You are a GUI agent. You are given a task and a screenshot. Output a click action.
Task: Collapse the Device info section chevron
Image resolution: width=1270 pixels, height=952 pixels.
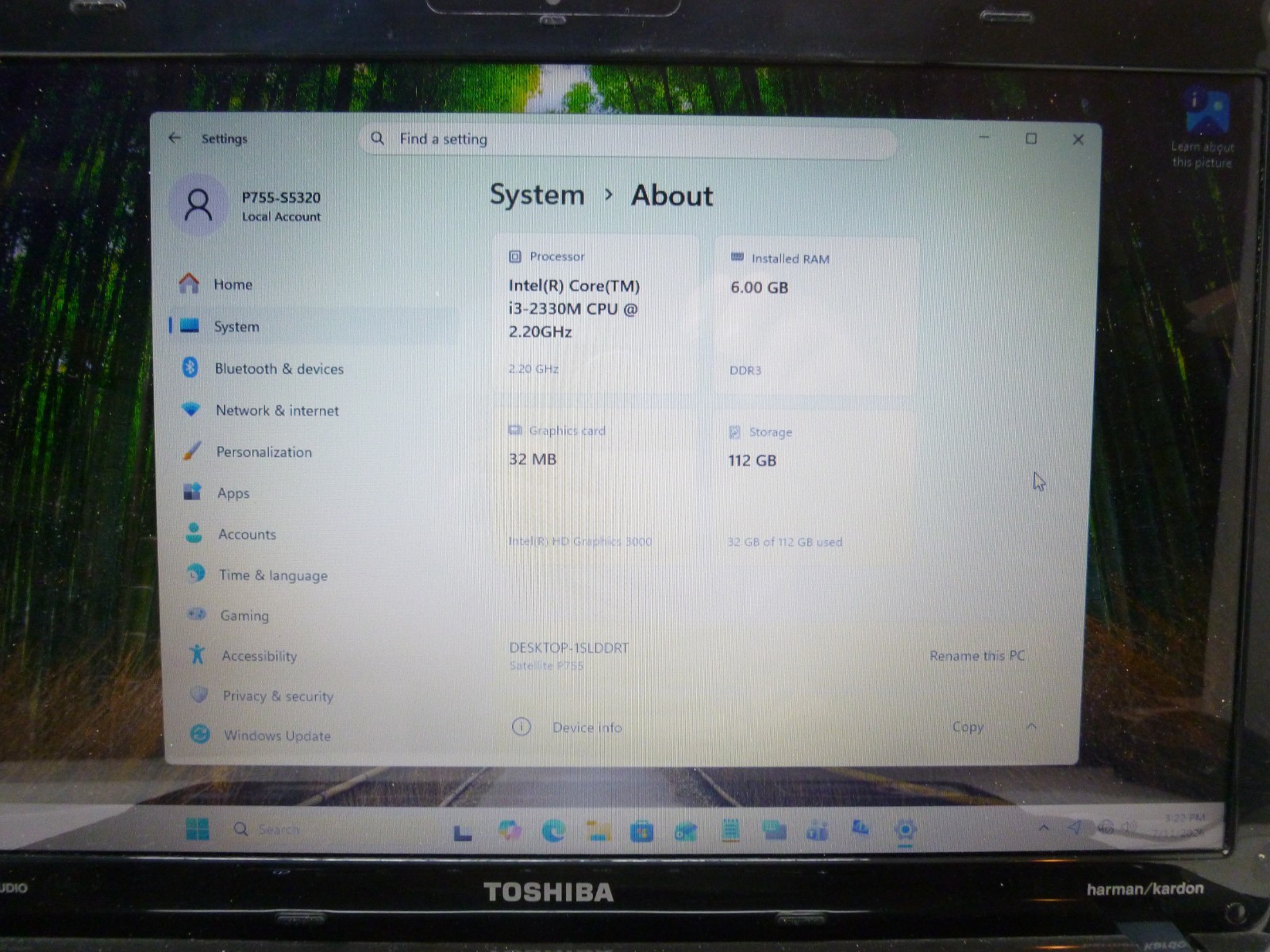tap(1031, 727)
